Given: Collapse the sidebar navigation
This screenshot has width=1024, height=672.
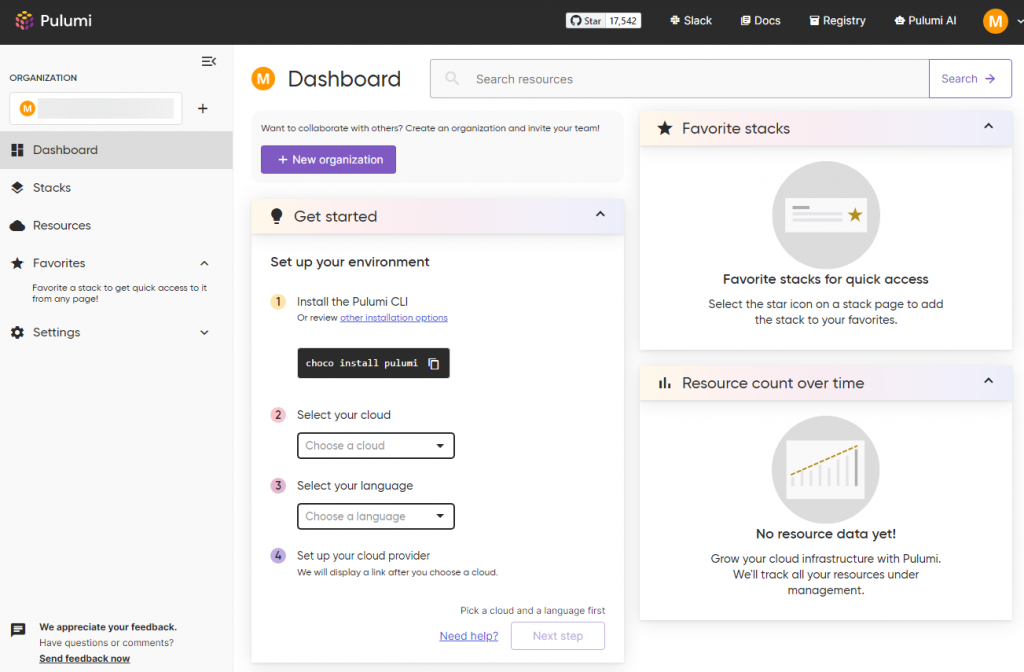Looking at the screenshot, I should point(208,61).
